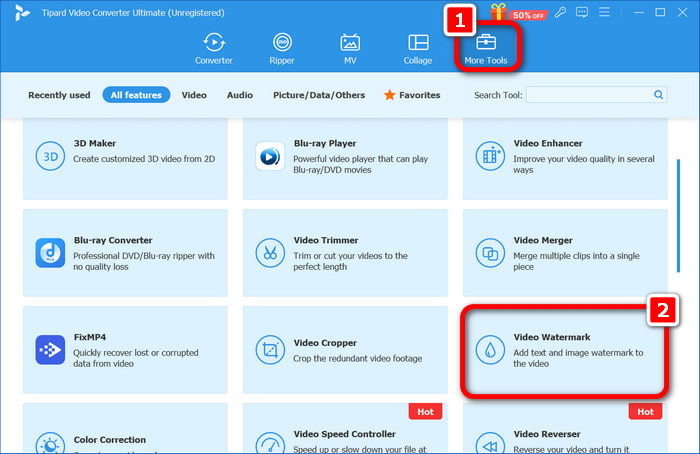Open the Video Watermark tool title
Viewport: 700px width, 454px height.
tap(552, 337)
